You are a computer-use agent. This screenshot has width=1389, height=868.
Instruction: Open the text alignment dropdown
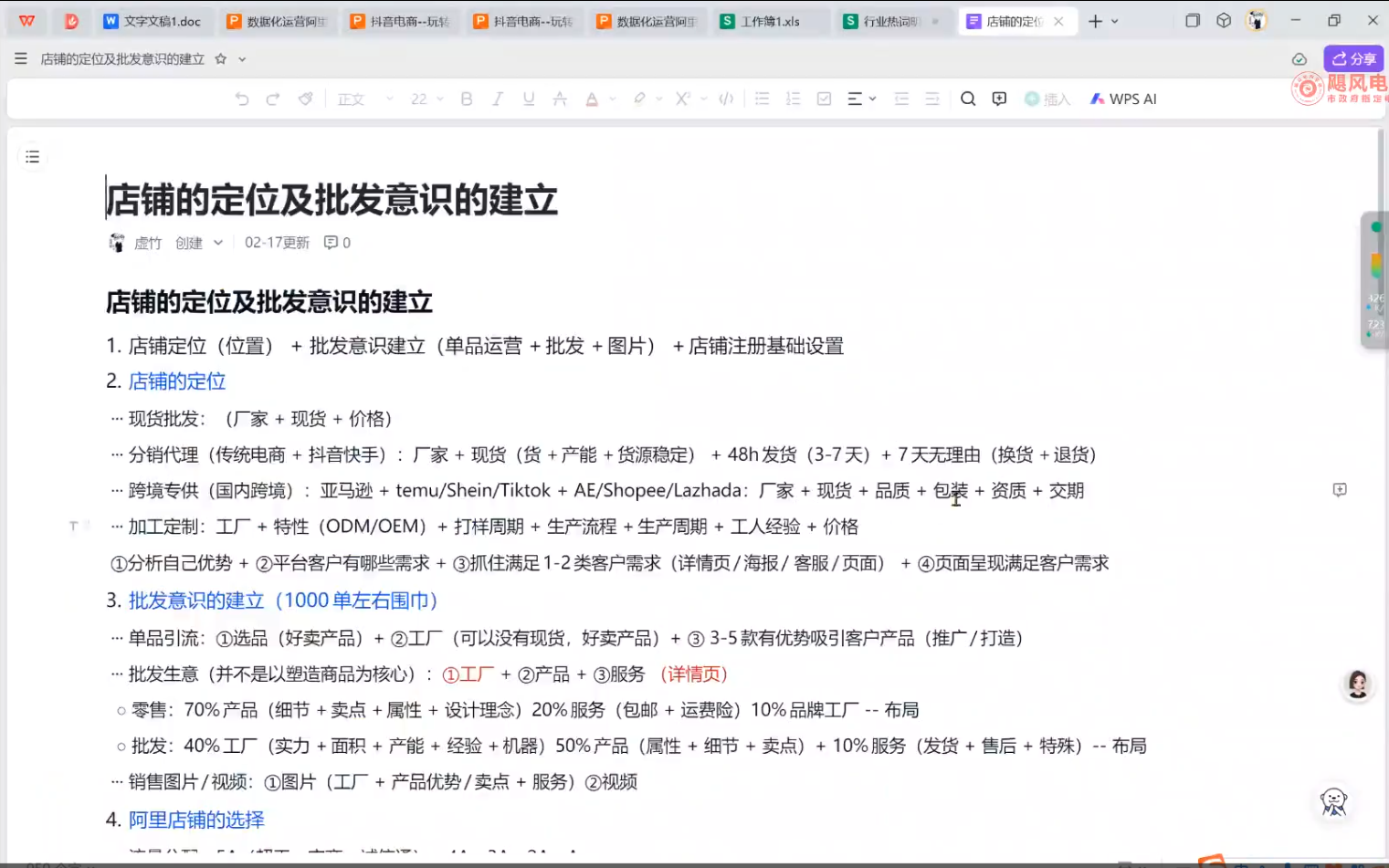[861, 99]
